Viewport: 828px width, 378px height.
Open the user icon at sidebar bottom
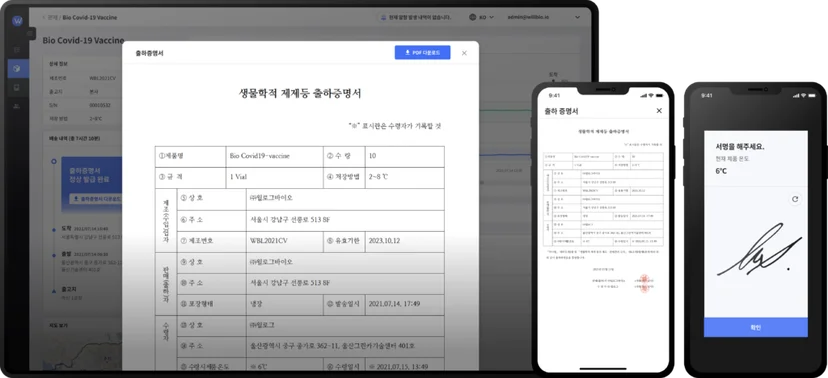pos(17,107)
